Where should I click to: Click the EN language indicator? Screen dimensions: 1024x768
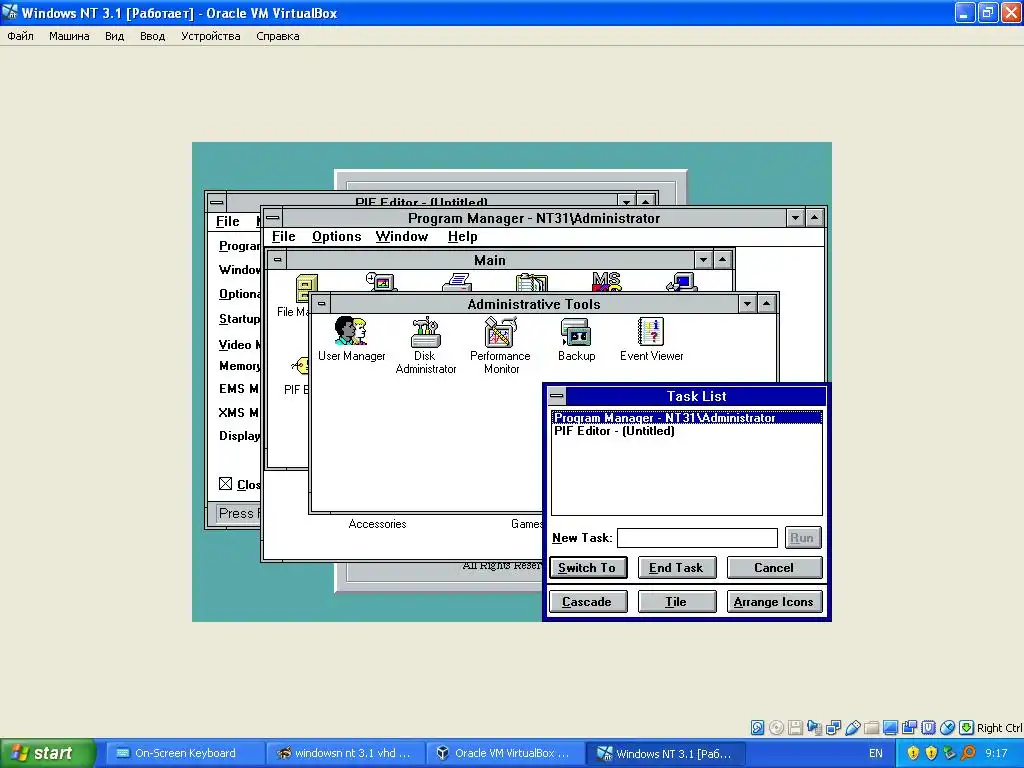pyautogui.click(x=876, y=753)
